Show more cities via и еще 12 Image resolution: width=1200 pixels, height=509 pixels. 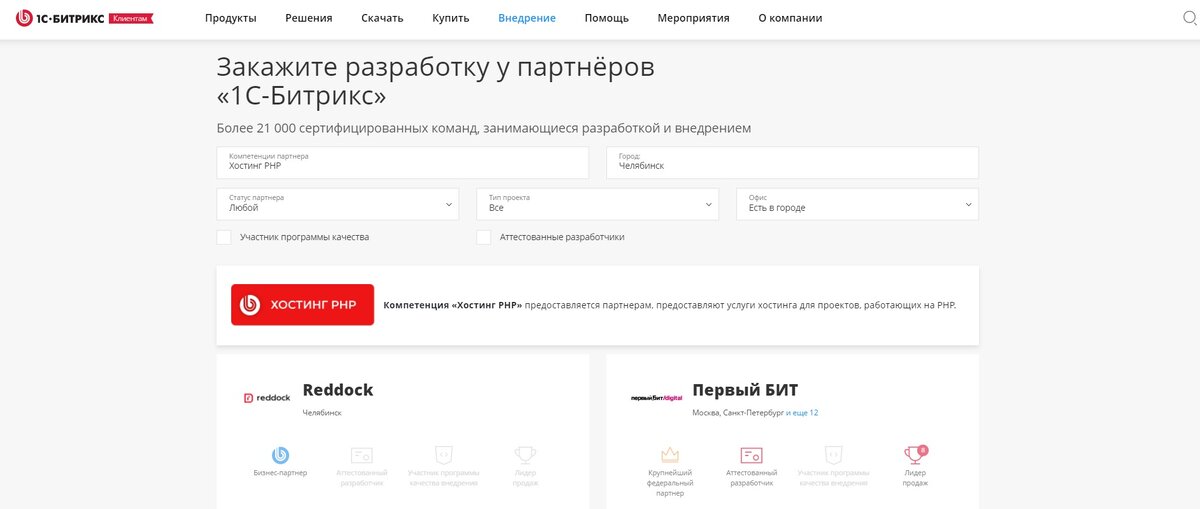[x=802, y=412]
